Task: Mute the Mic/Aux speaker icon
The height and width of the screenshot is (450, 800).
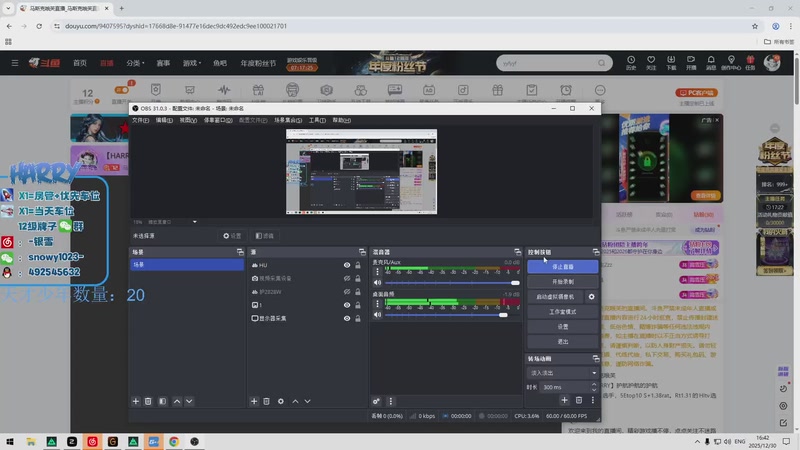Action: tap(378, 283)
